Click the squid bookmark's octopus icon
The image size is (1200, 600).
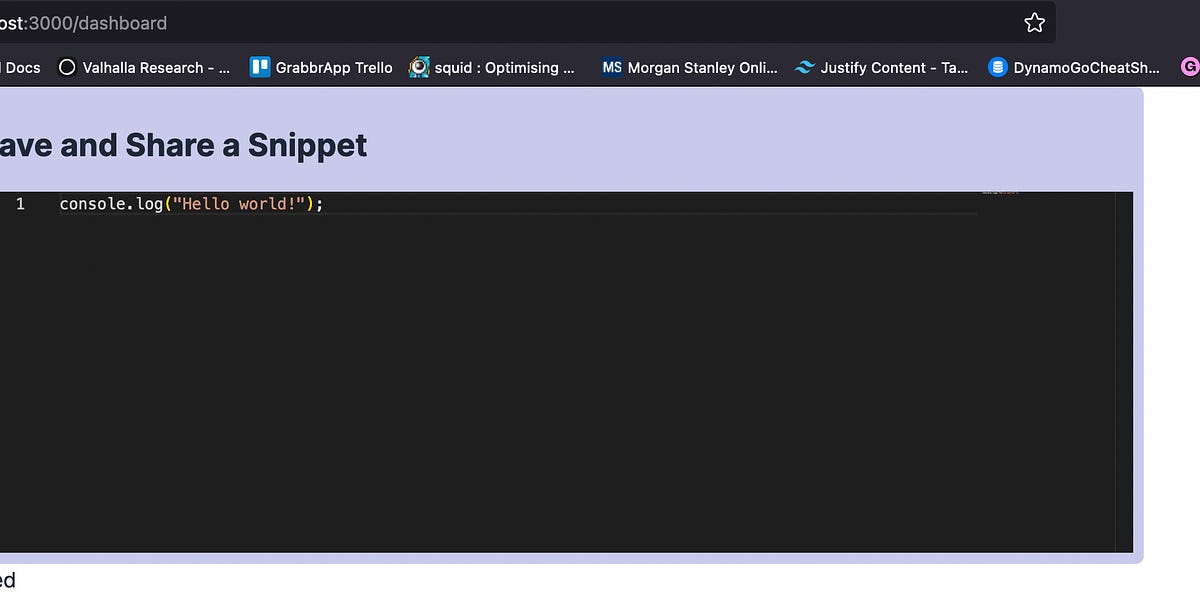coord(419,67)
